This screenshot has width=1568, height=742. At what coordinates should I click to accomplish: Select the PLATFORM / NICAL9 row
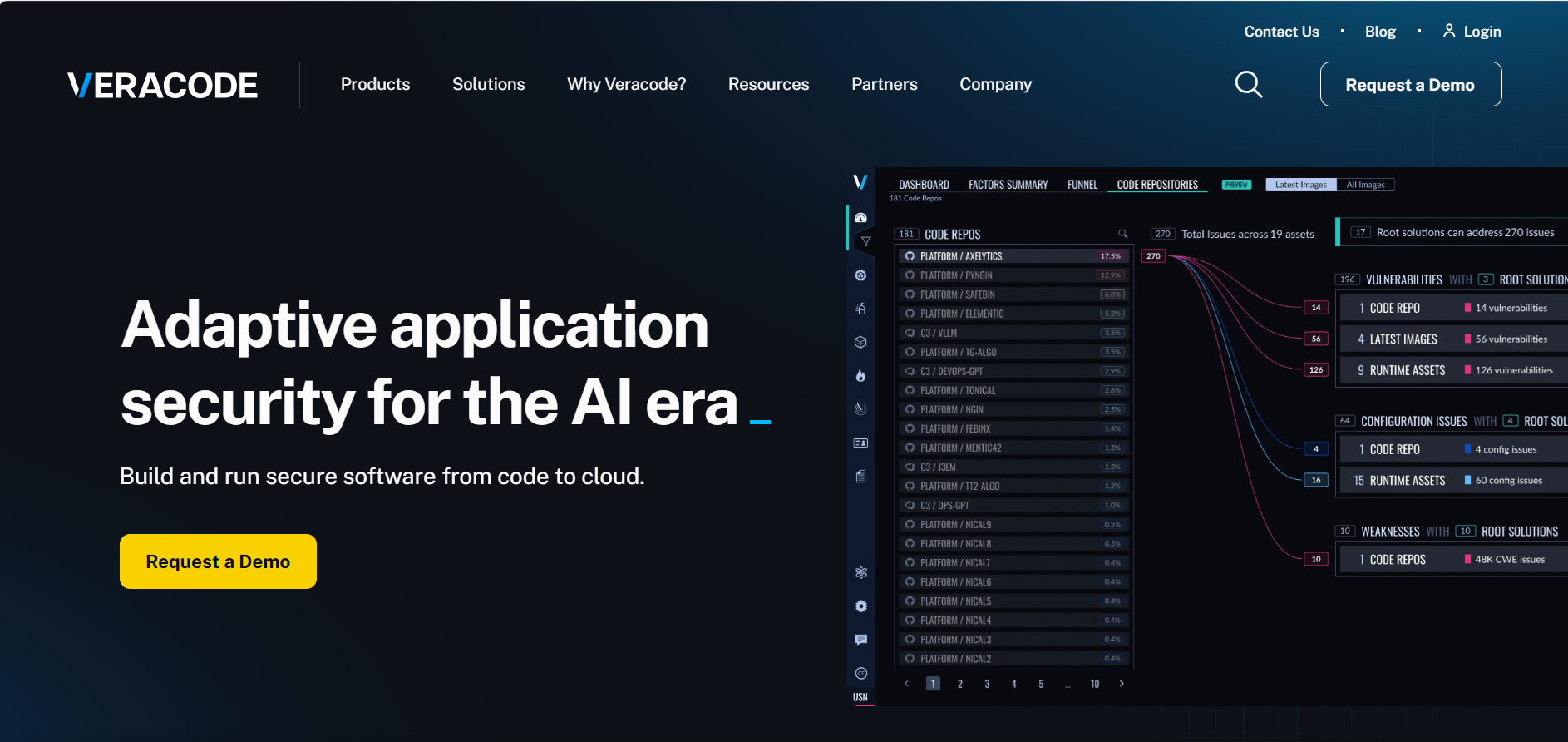point(1013,524)
